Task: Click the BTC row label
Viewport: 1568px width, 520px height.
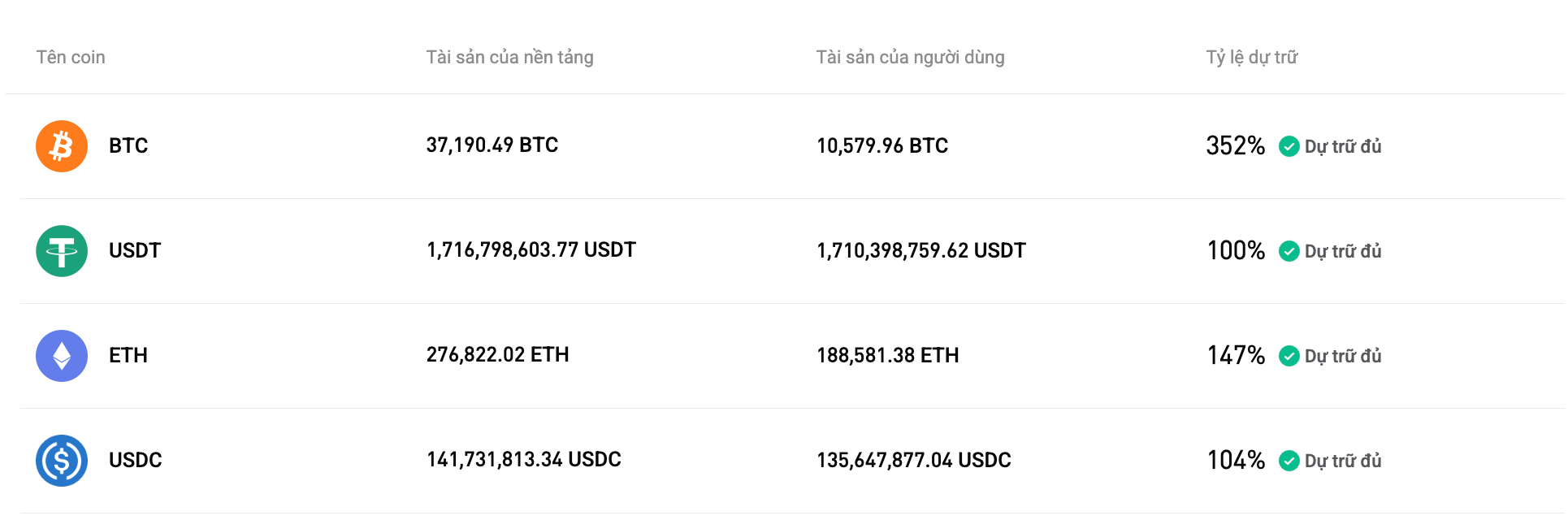Action: pos(128,146)
